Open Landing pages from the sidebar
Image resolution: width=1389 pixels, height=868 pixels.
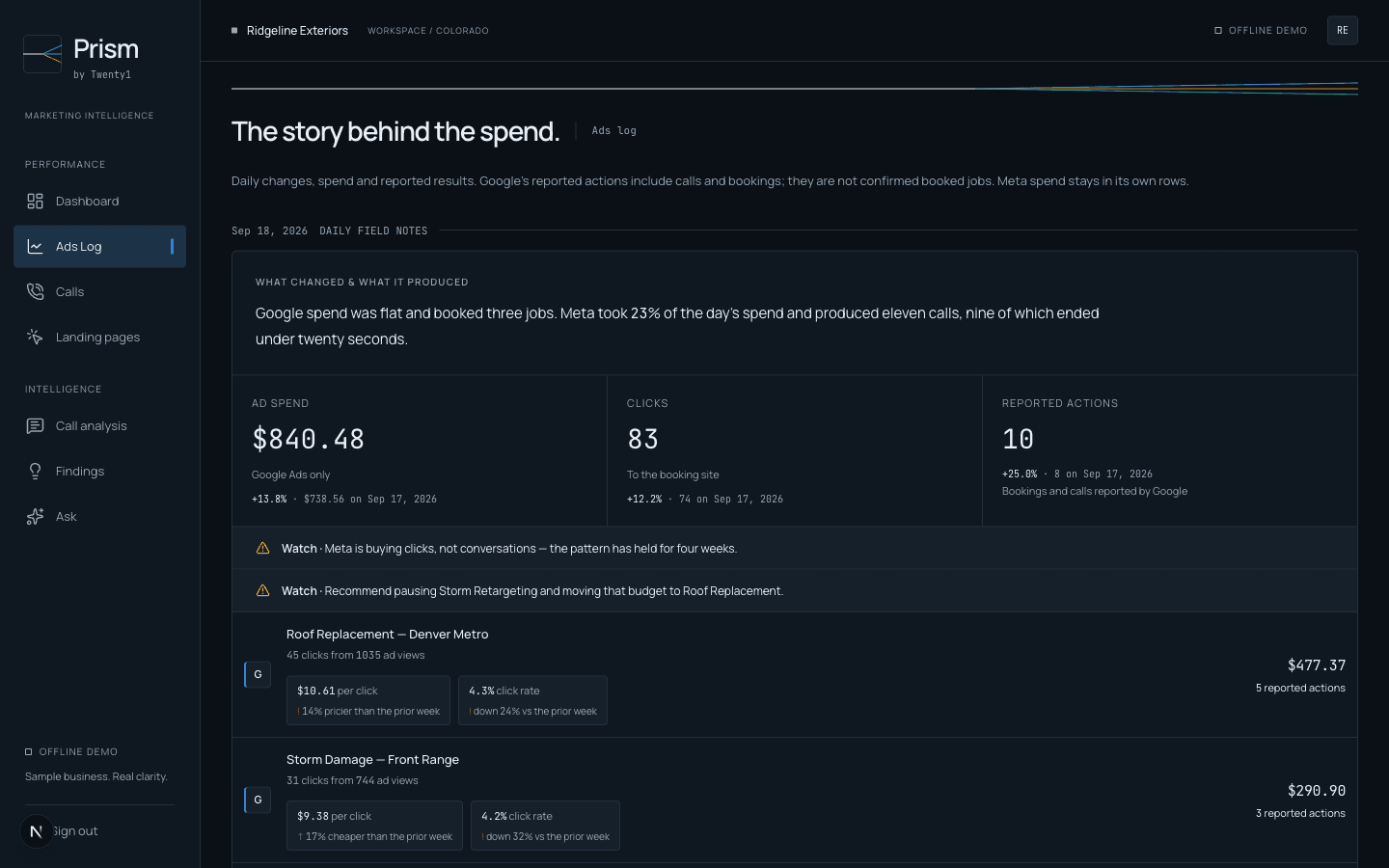click(x=99, y=337)
